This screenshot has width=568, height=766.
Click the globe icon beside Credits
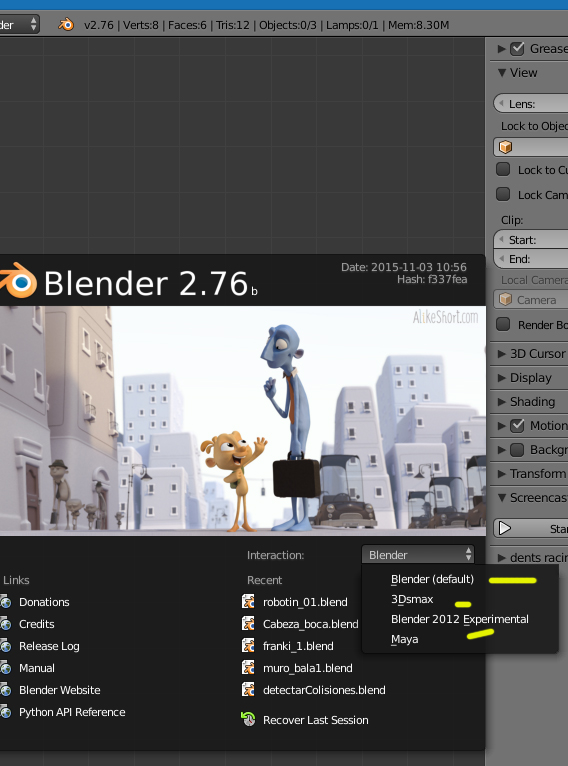(5, 624)
